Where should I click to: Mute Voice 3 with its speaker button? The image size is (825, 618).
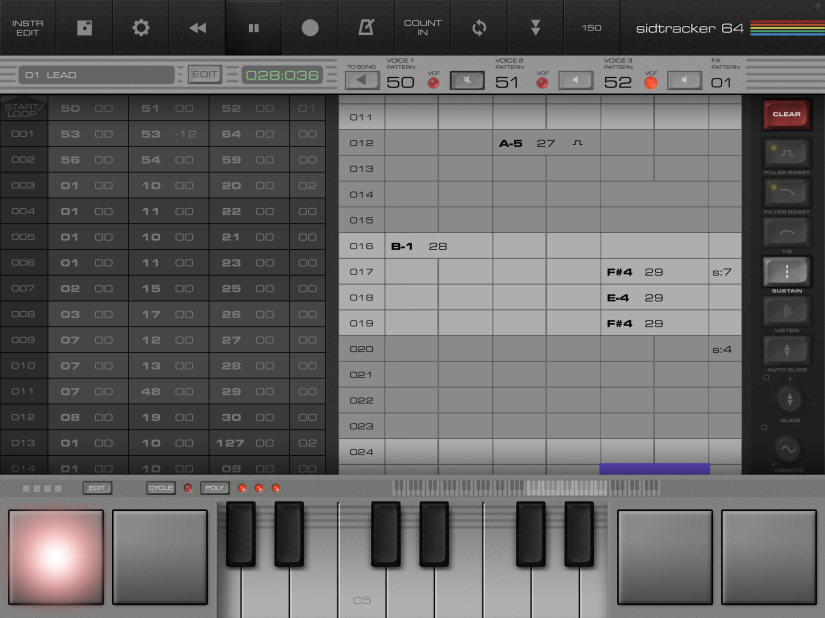coord(684,80)
